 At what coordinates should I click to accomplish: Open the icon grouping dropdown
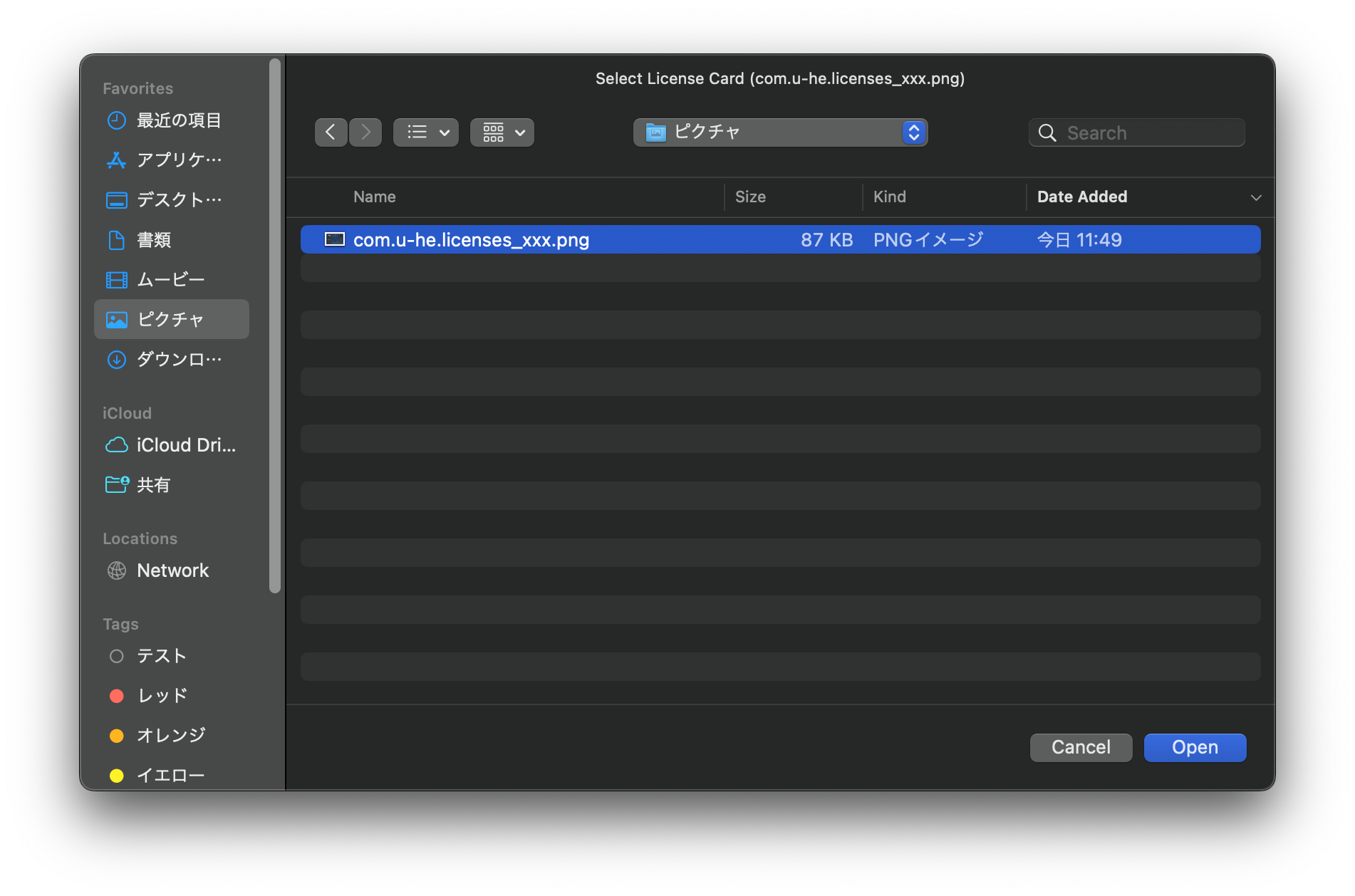point(502,132)
